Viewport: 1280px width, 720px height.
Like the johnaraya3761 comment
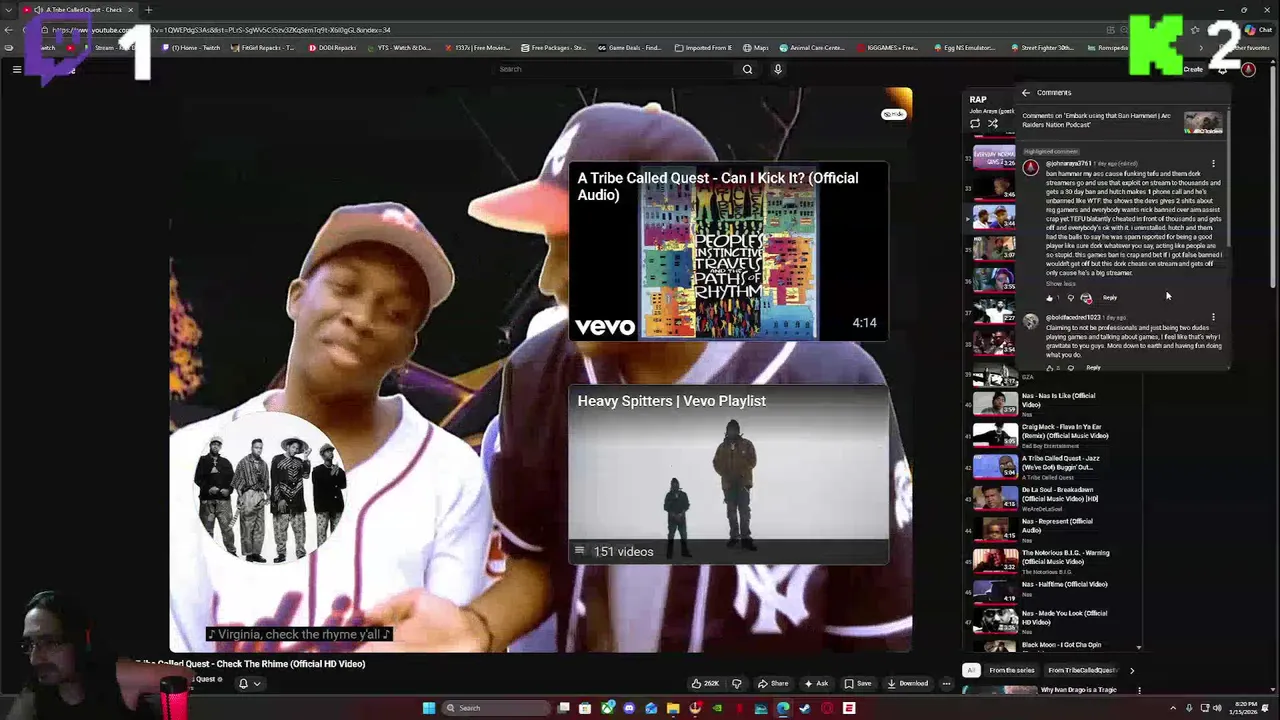click(x=1049, y=298)
